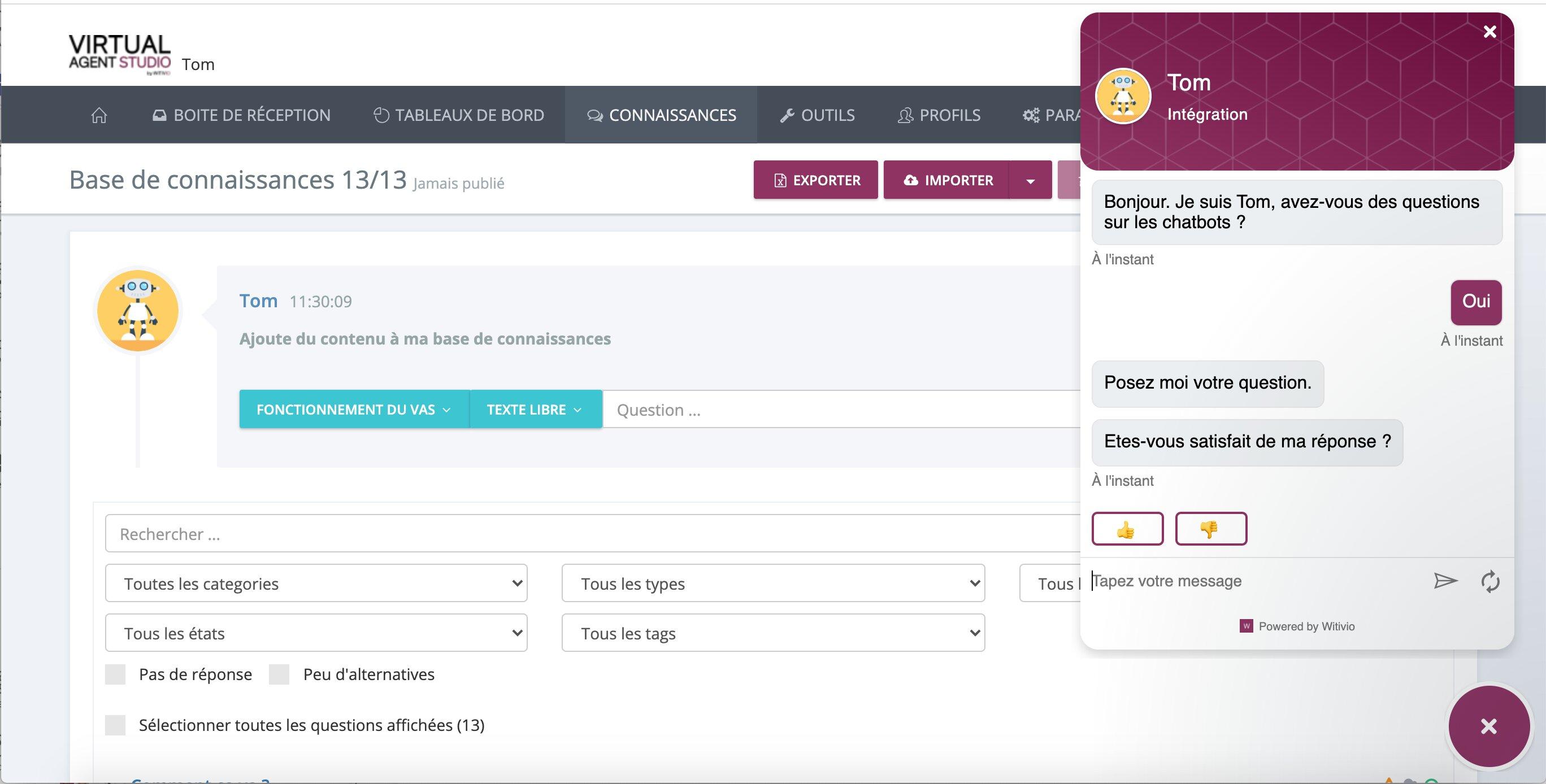Check Sélectionner toutes les questions affichées
Viewport: 1546px width, 784px height.
pyautogui.click(x=115, y=725)
